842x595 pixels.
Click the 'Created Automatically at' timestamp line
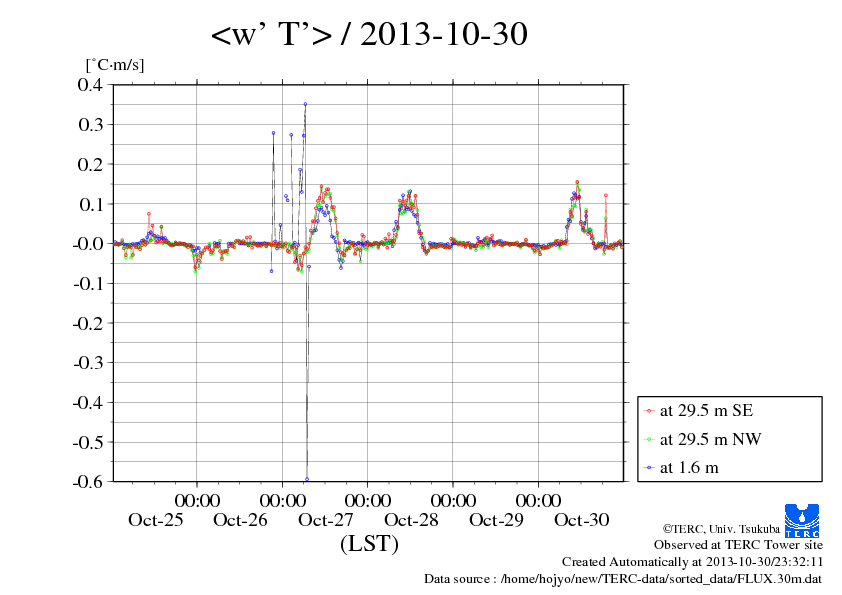693,562
